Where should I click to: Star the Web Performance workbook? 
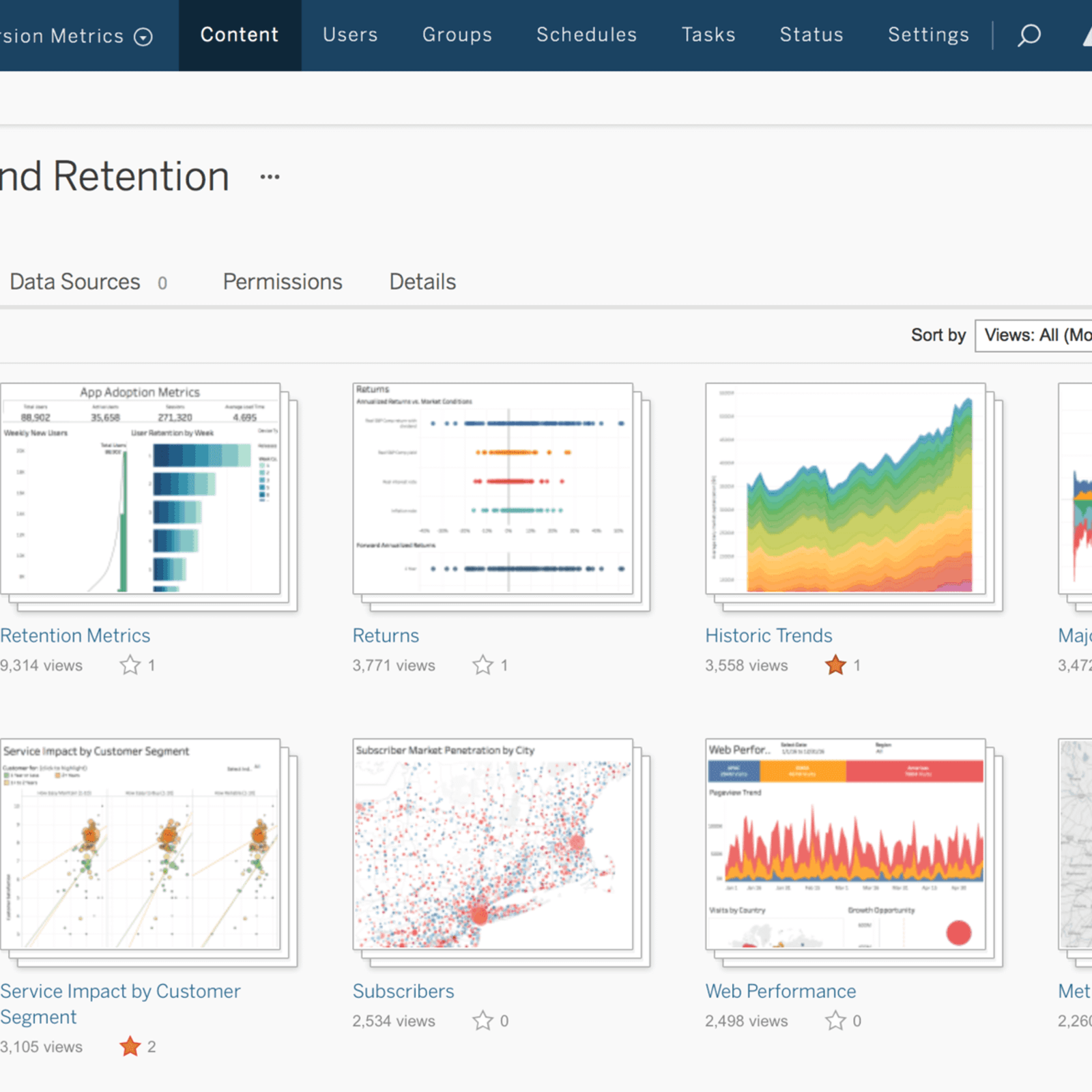835,1020
